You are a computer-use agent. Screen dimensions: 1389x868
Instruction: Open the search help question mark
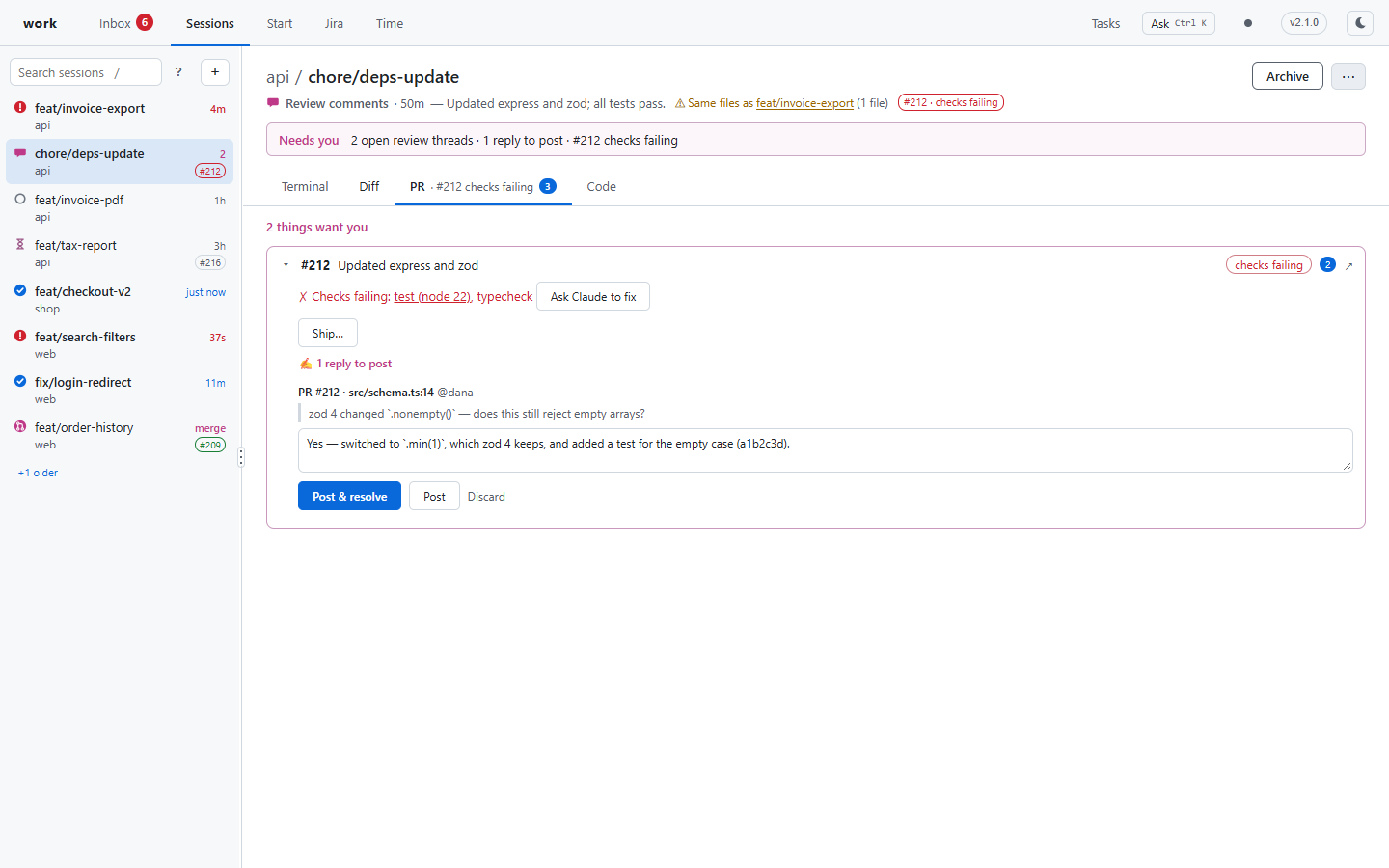(x=178, y=72)
